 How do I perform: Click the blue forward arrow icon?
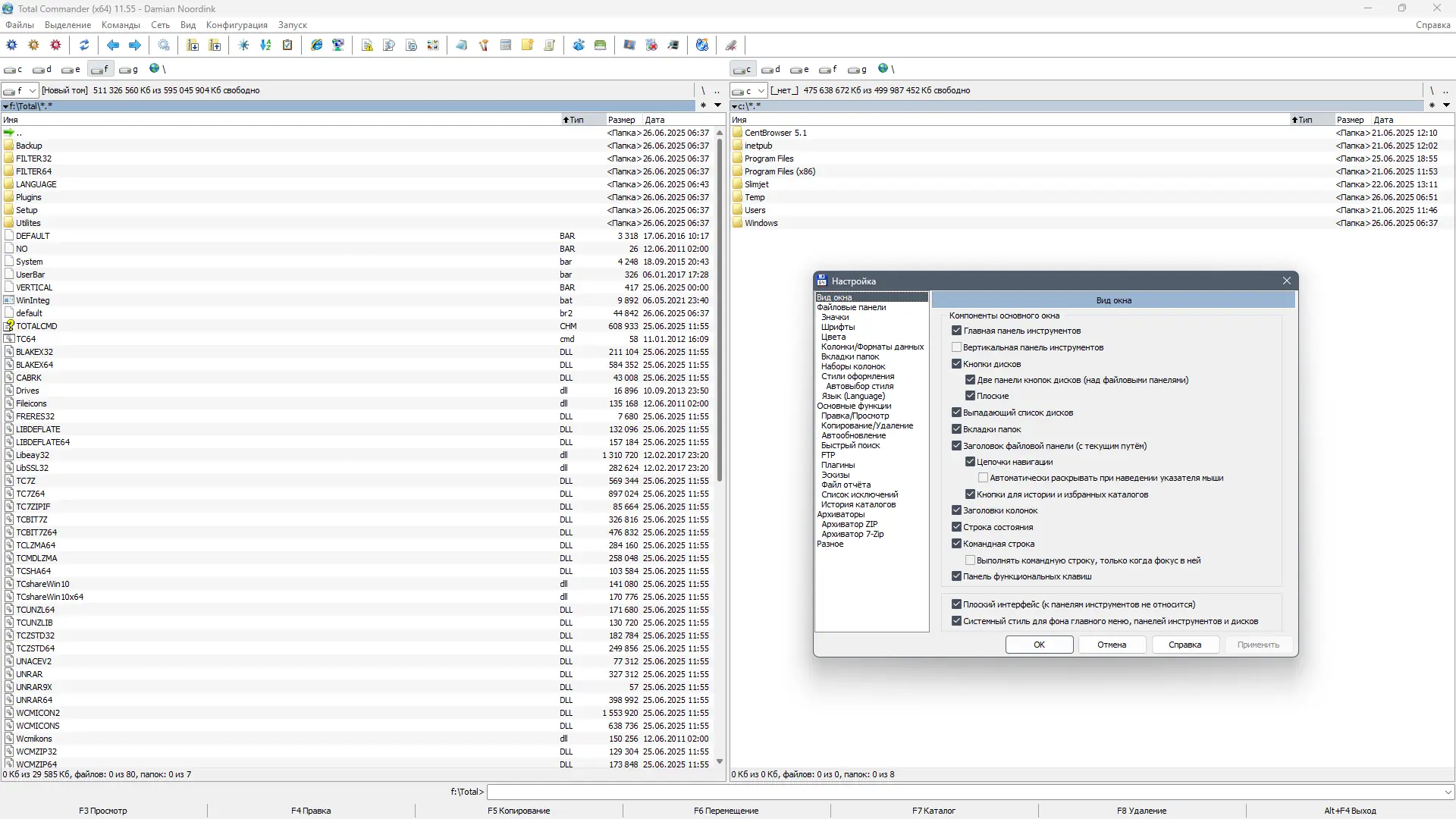coord(135,45)
